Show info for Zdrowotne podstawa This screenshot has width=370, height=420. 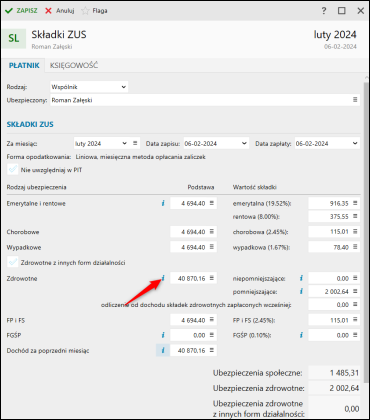pyautogui.click(x=163, y=278)
